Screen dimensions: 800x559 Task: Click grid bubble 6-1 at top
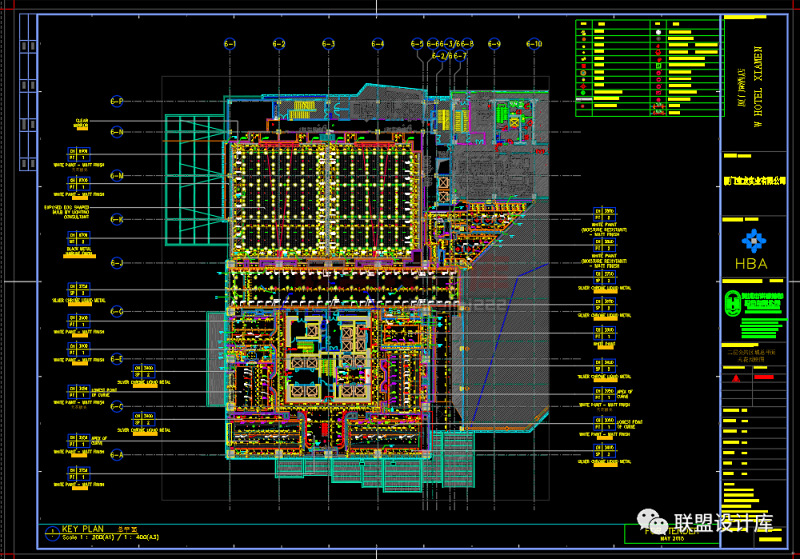point(229,44)
